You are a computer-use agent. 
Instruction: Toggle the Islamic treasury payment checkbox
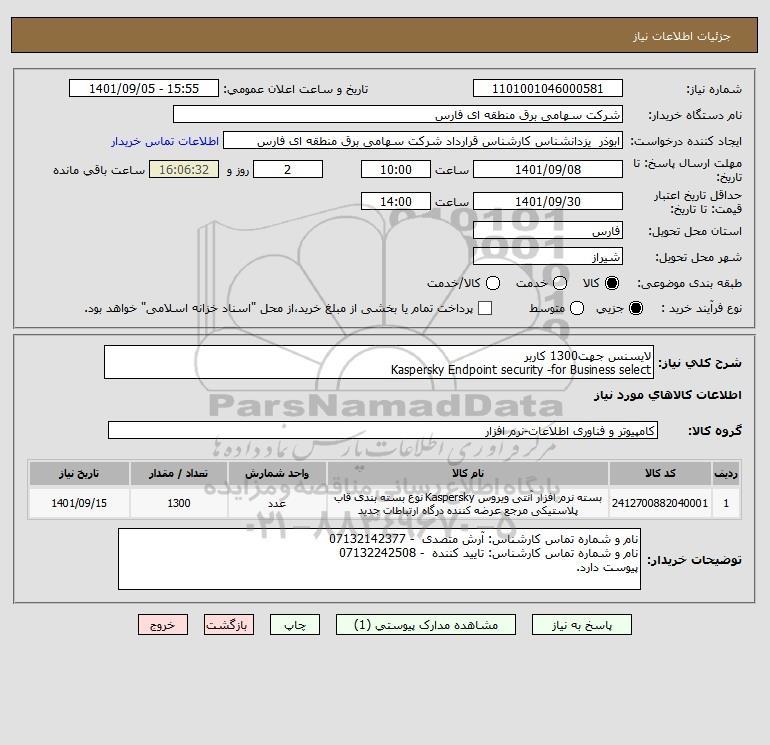[x=485, y=308]
